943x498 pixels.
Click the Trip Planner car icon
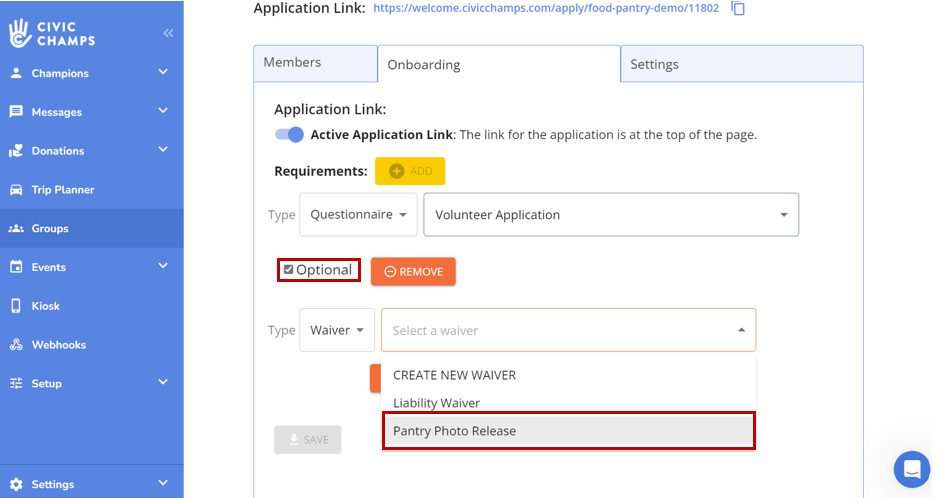point(16,190)
